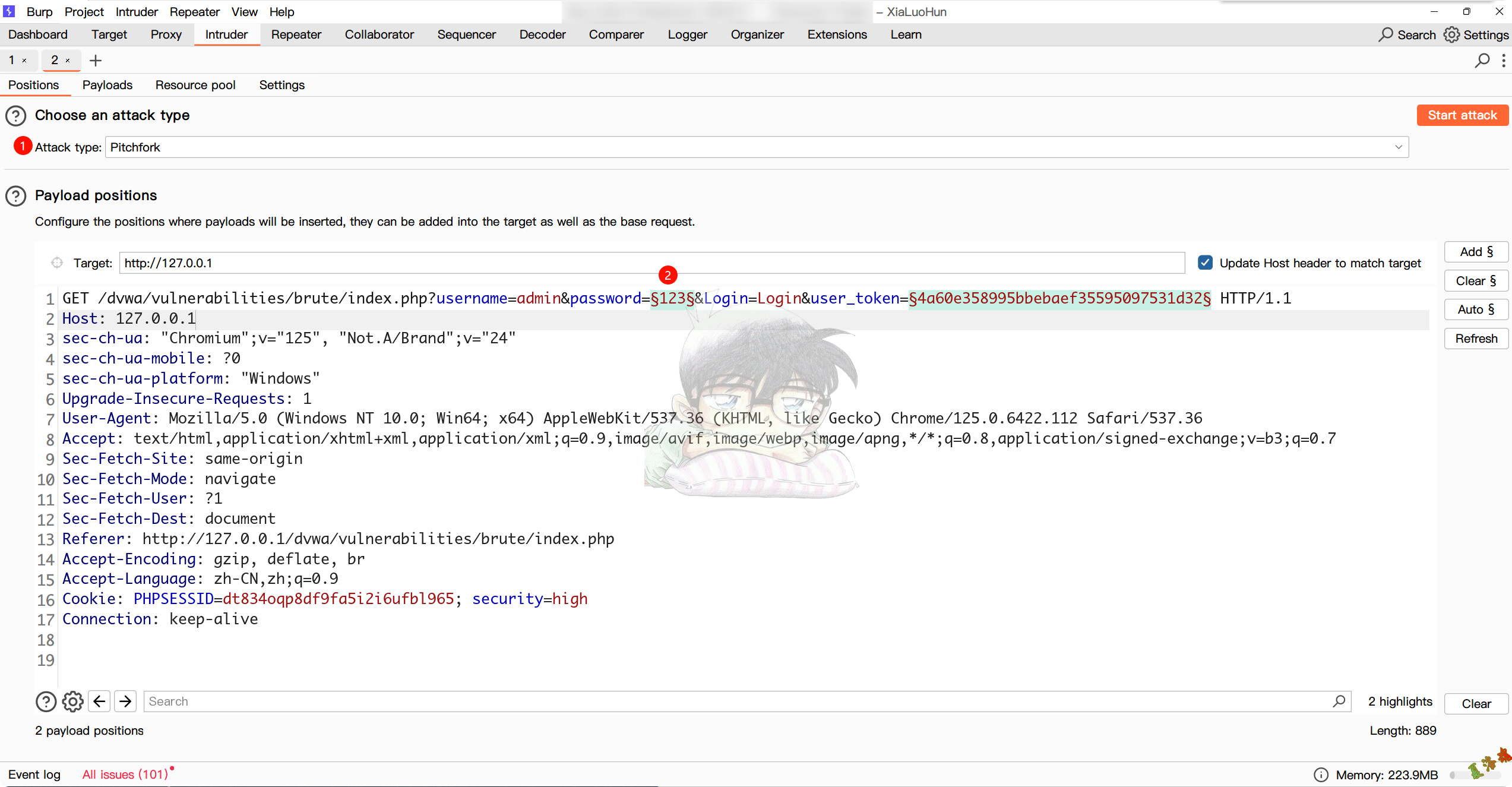
Task: Open the Repeater menu in menu bar
Action: [194, 12]
